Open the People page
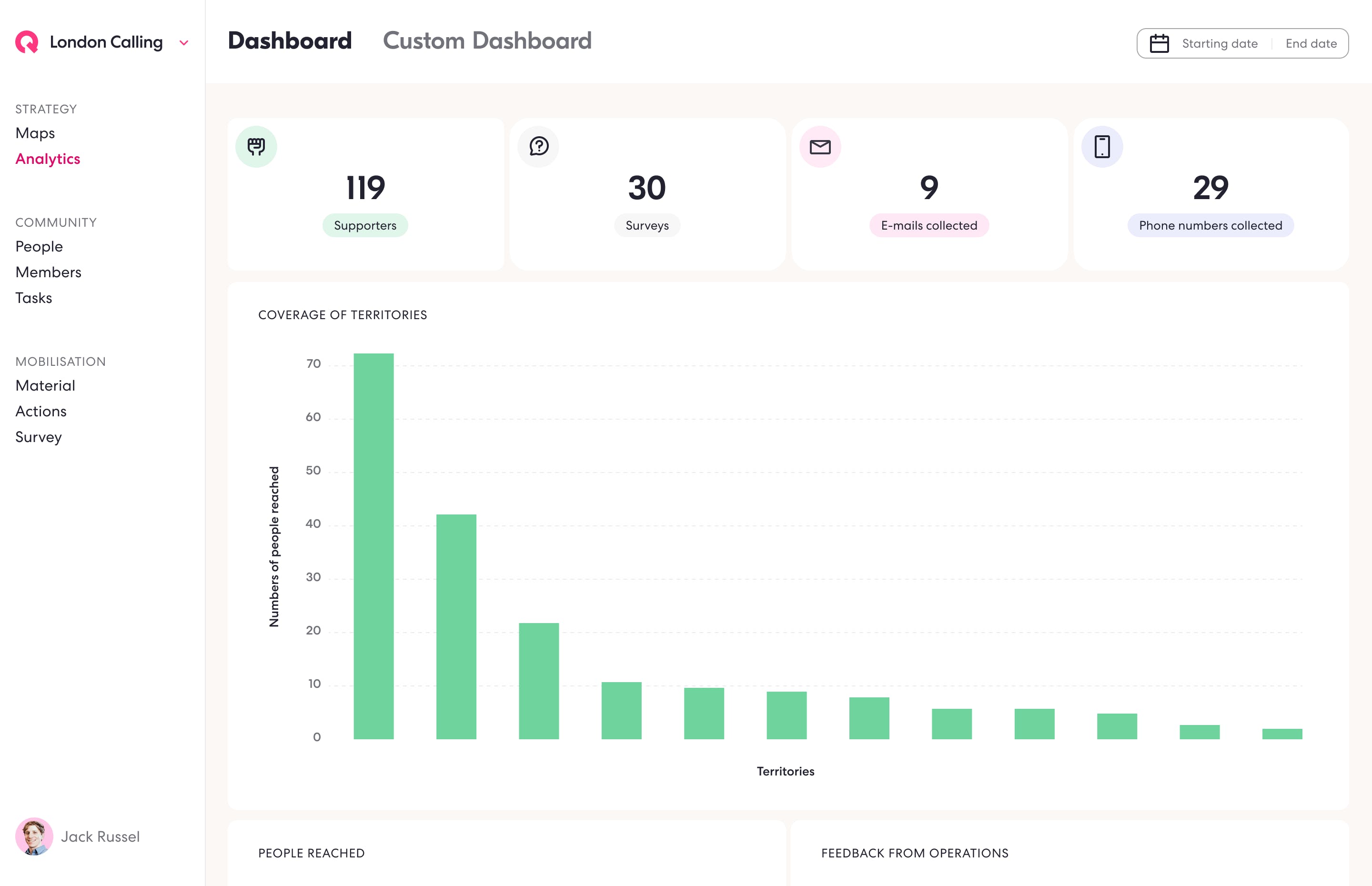1372x886 pixels. pos(39,246)
